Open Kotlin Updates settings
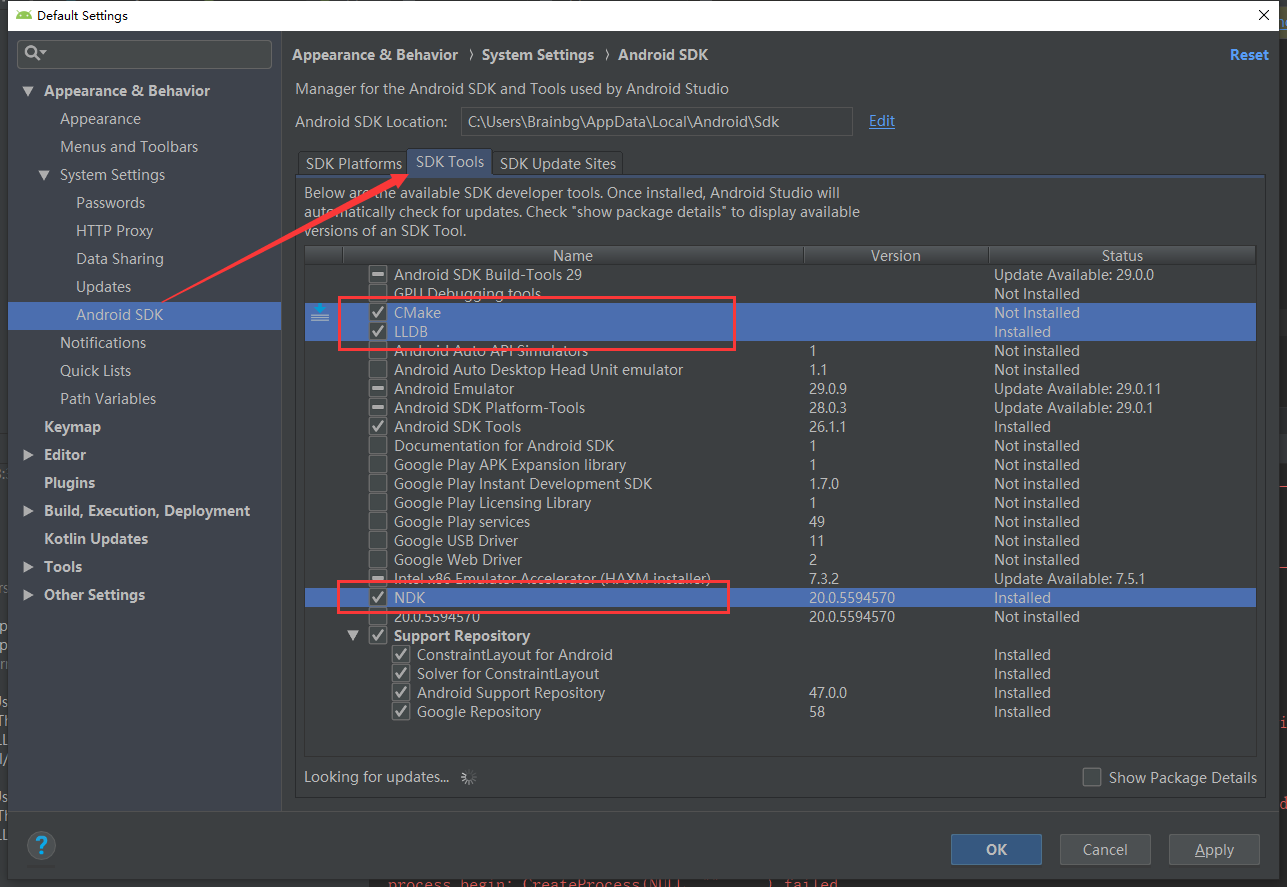Image resolution: width=1287 pixels, height=887 pixels. tap(96, 539)
